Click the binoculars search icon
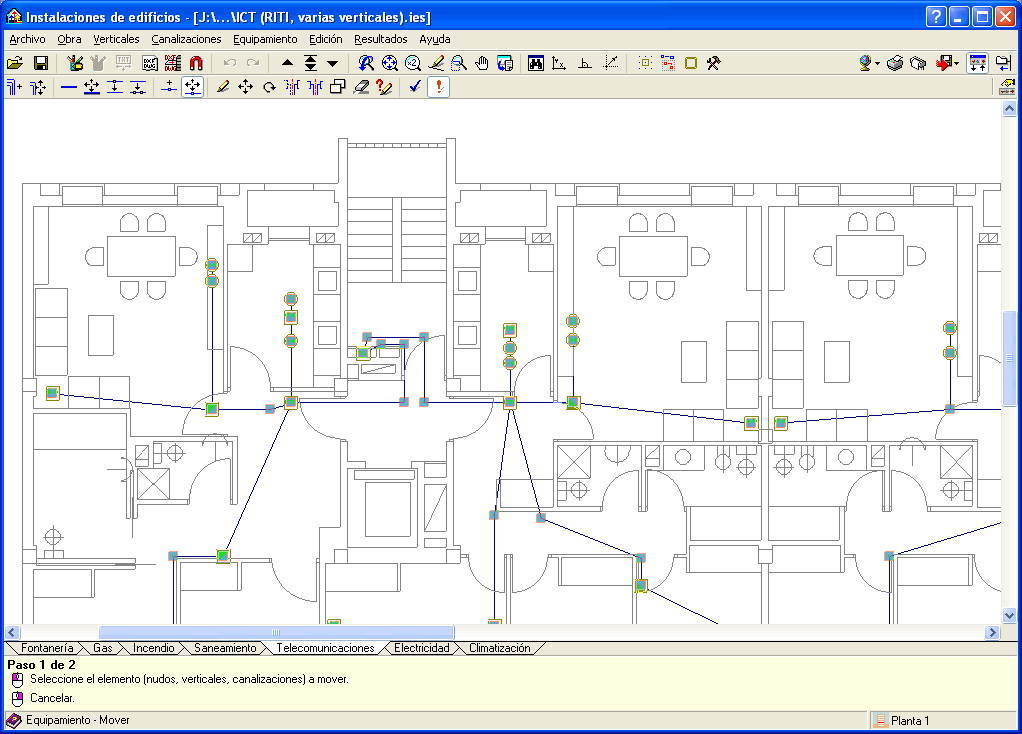Image resolution: width=1022 pixels, height=734 pixels. [x=536, y=63]
